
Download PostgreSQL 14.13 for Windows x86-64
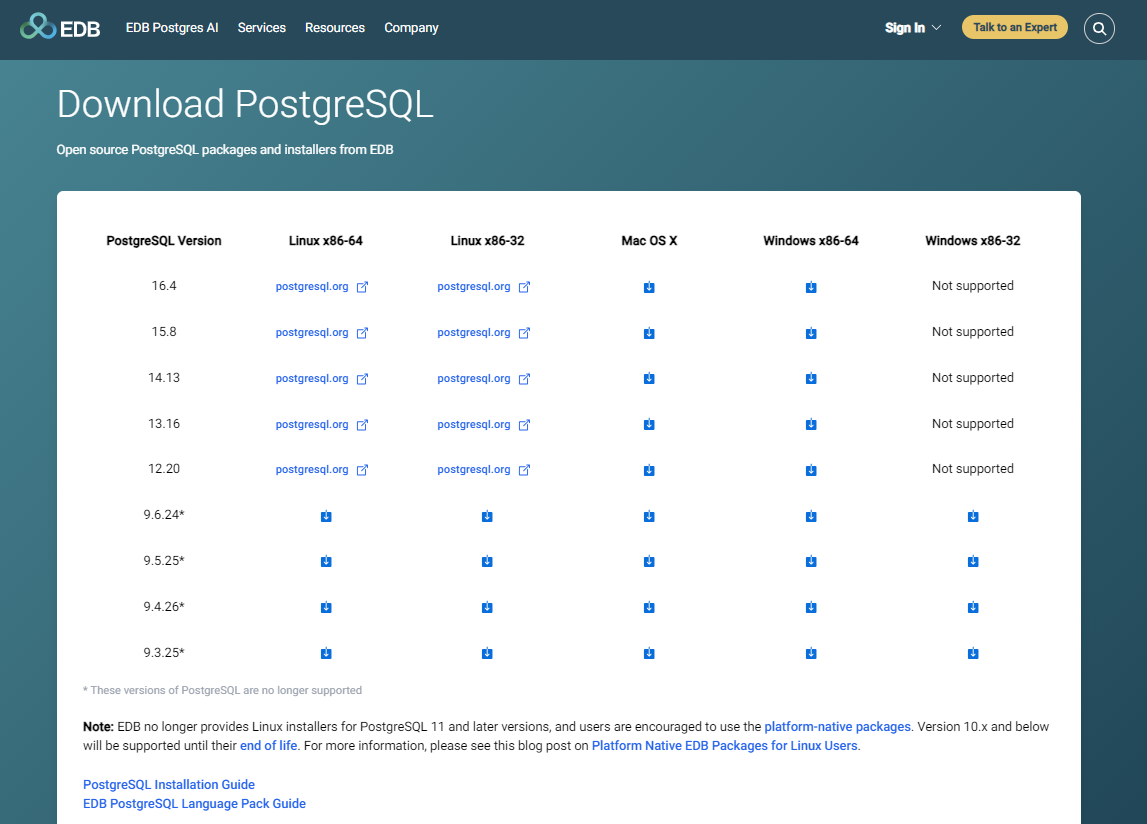[x=811, y=378]
